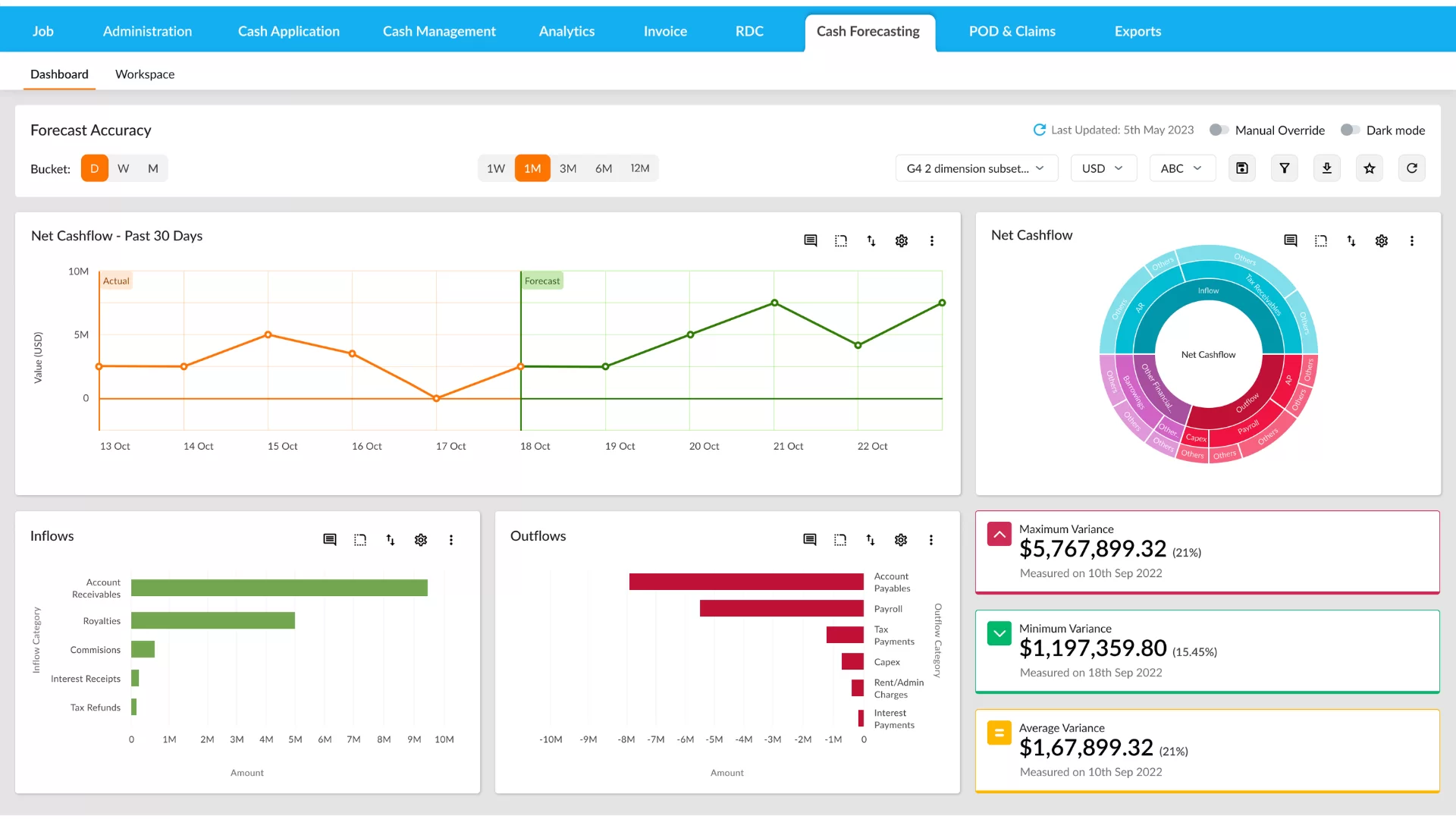Image resolution: width=1456 pixels, height=819 pixels.
Task: Click the save view icon in toolbar
Action: pyautogui.click(x=1242, y=168)
